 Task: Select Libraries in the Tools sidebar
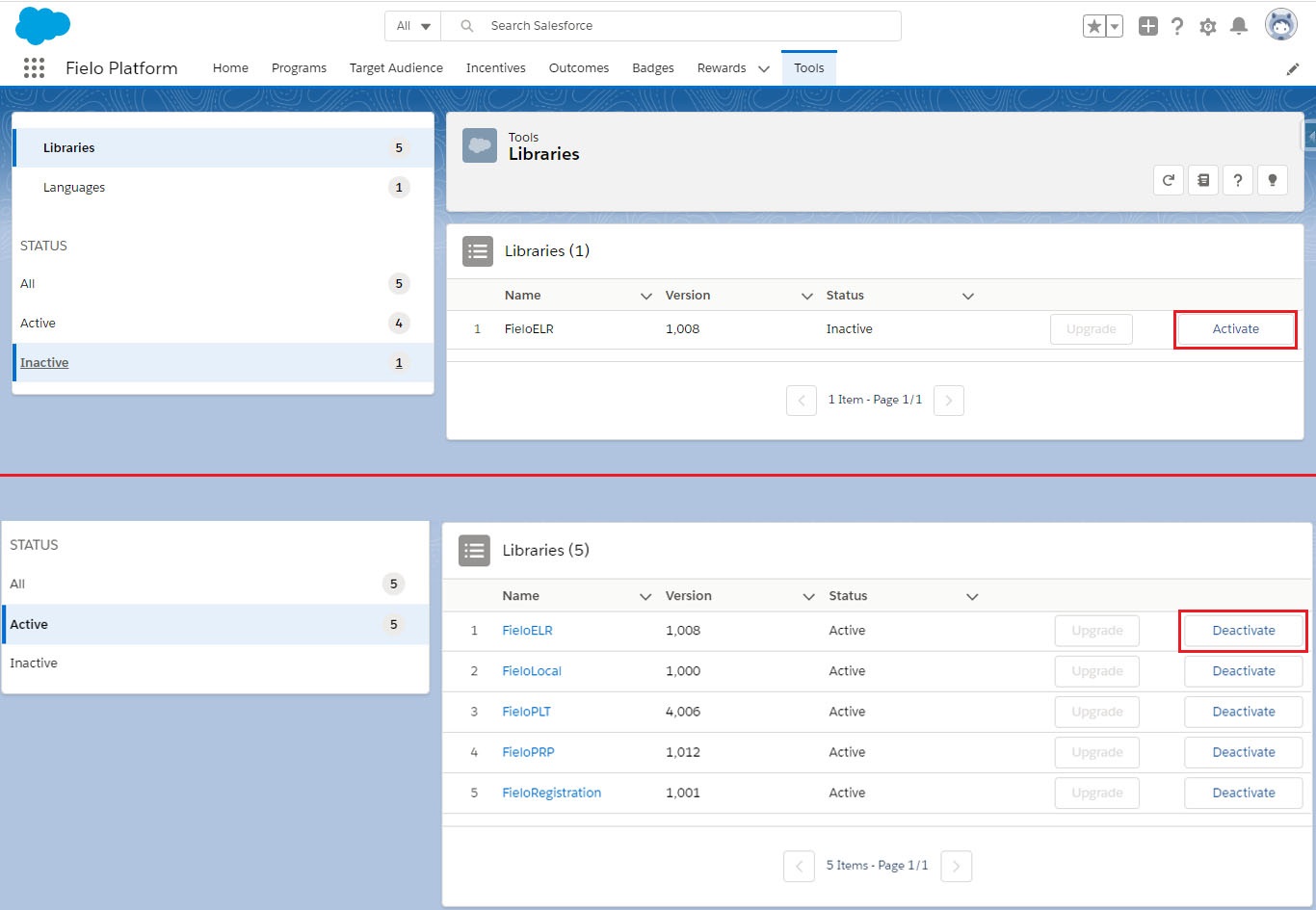224,148
